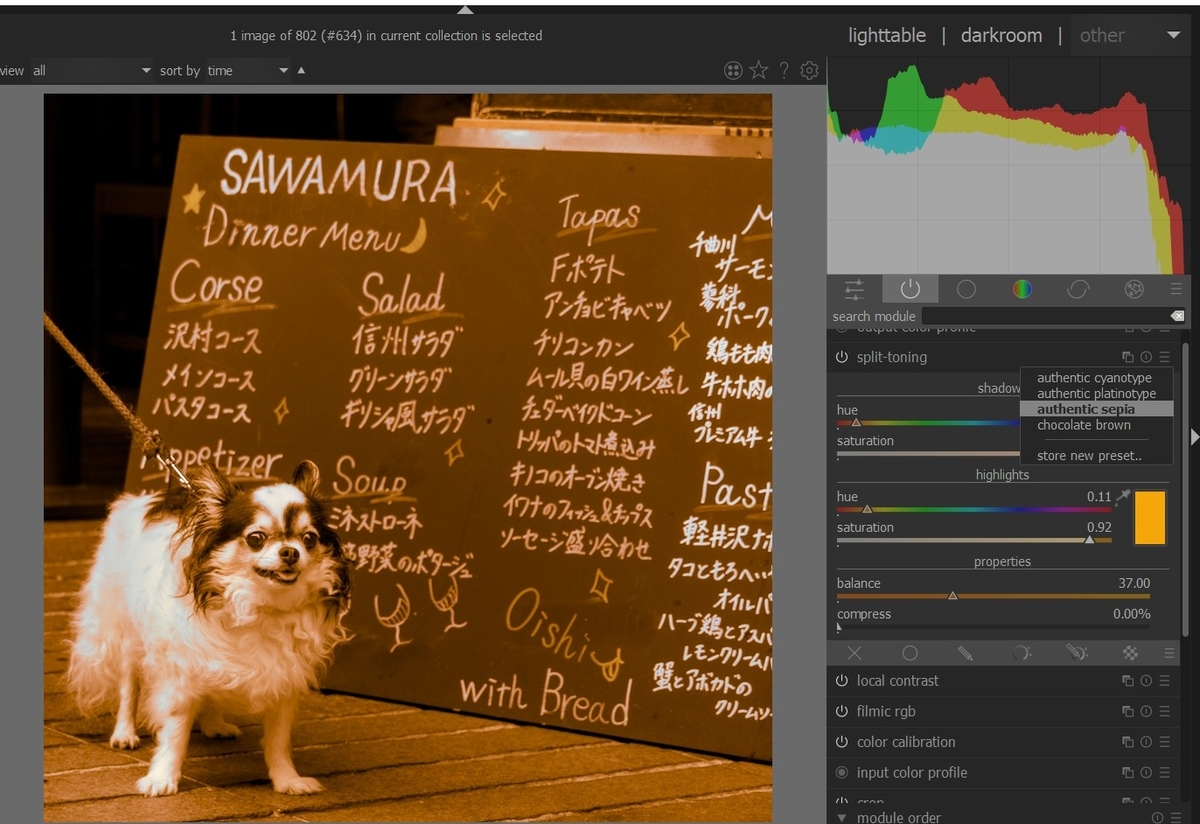Select the no mask (X) blending option

tap(854, 653)
